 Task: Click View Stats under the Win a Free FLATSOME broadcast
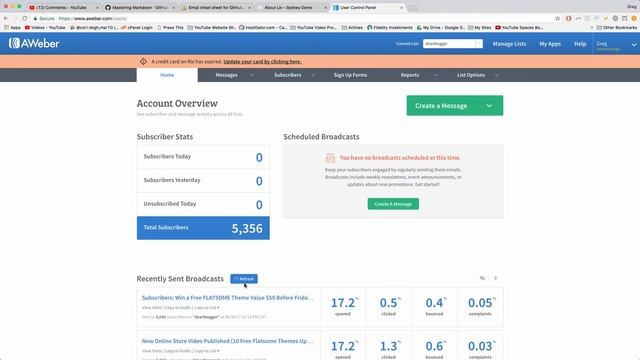151,307
